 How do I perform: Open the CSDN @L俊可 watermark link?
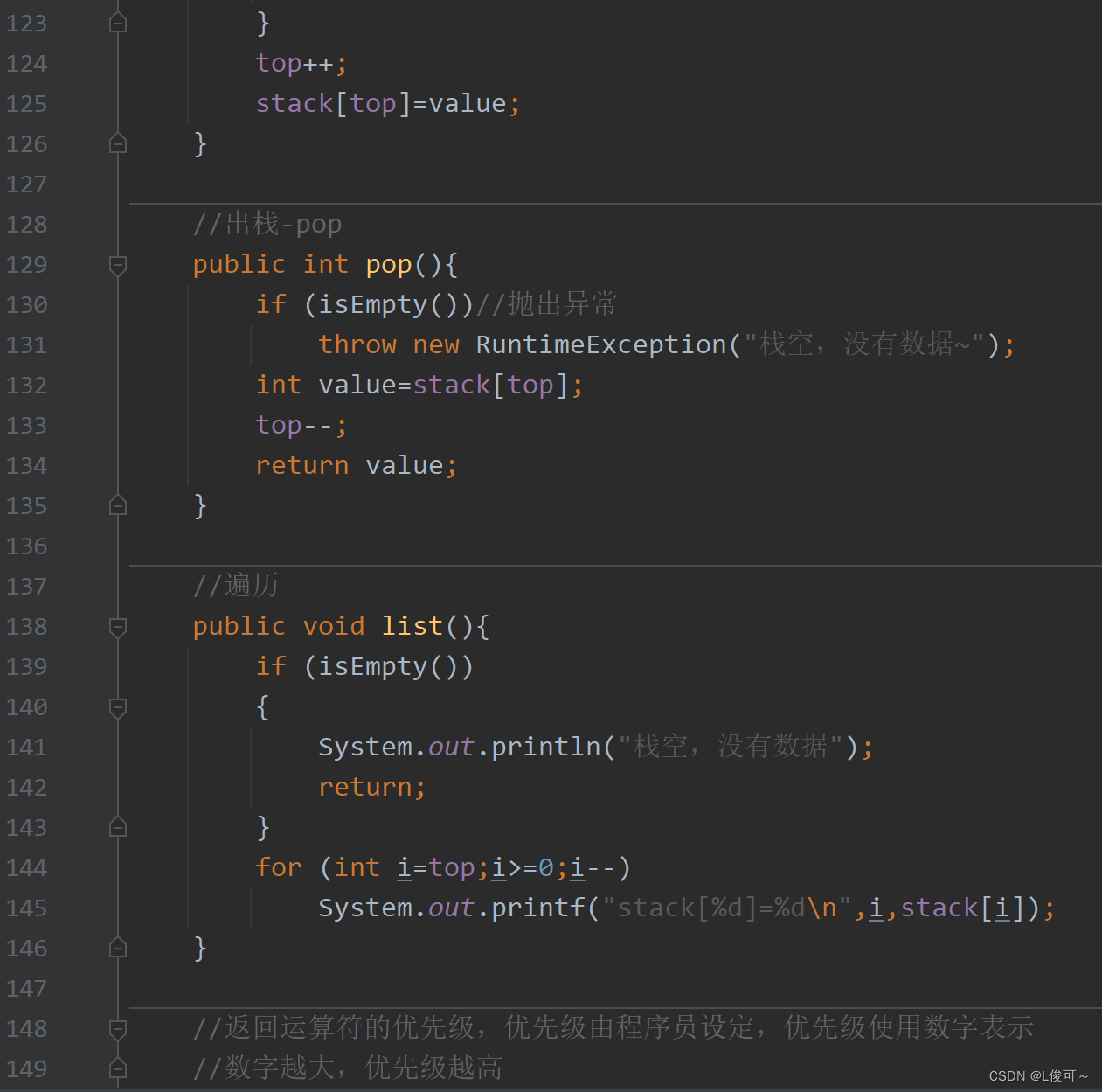1038,1075
